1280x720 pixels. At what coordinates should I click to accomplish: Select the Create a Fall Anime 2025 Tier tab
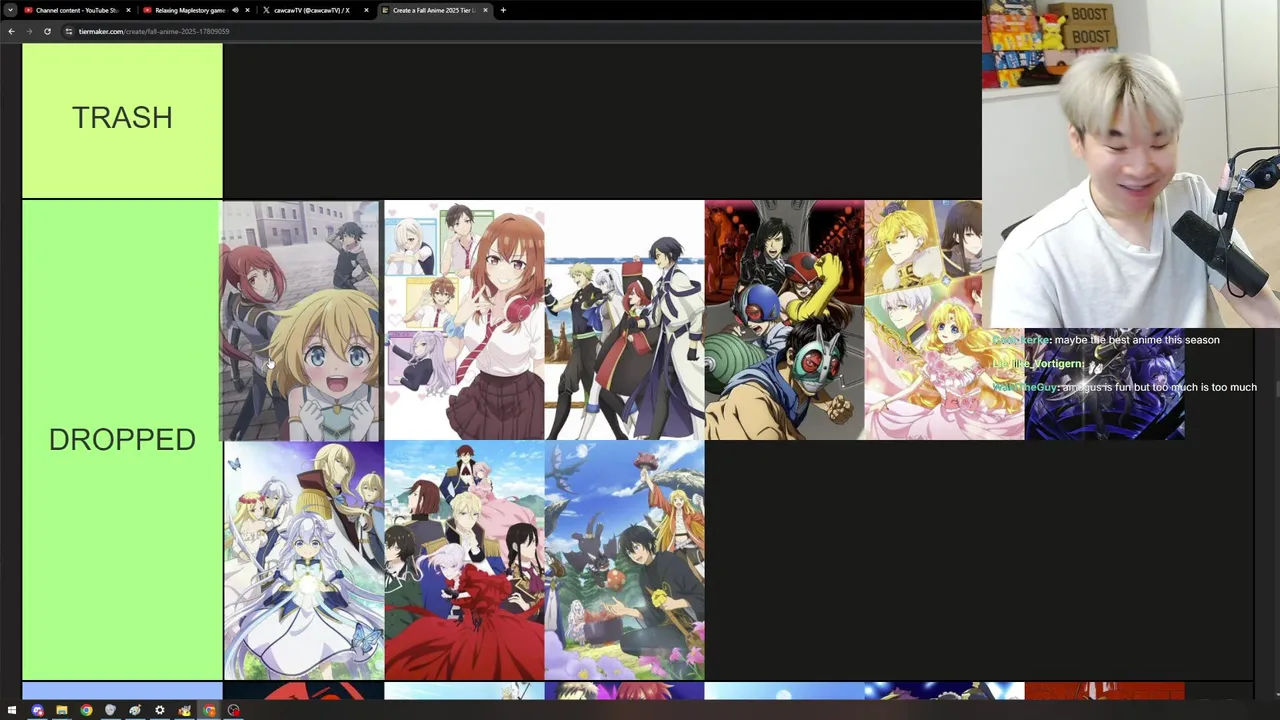tap(433, 10)
